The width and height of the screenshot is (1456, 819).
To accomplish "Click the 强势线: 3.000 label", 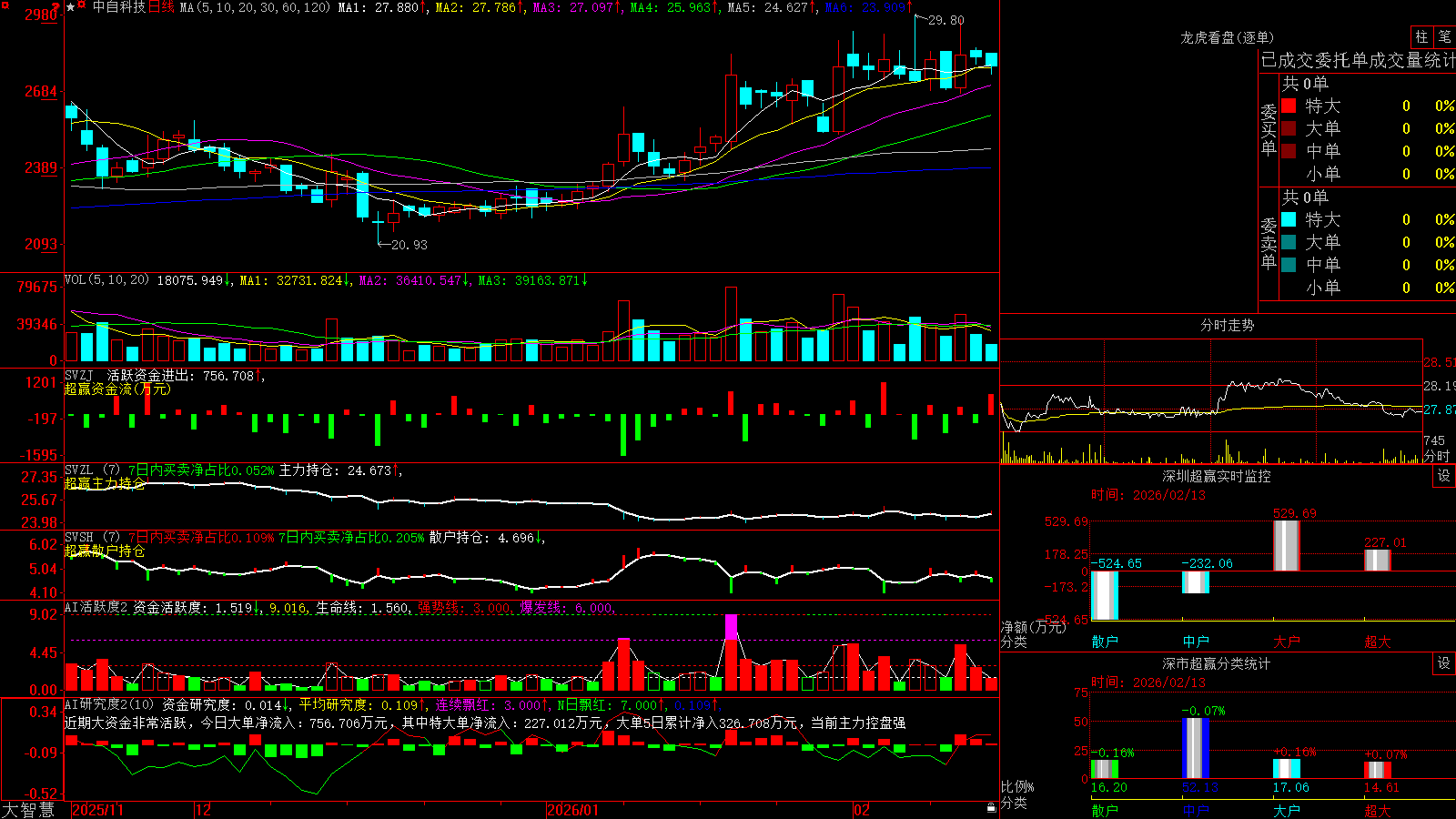I will (464, 607).
